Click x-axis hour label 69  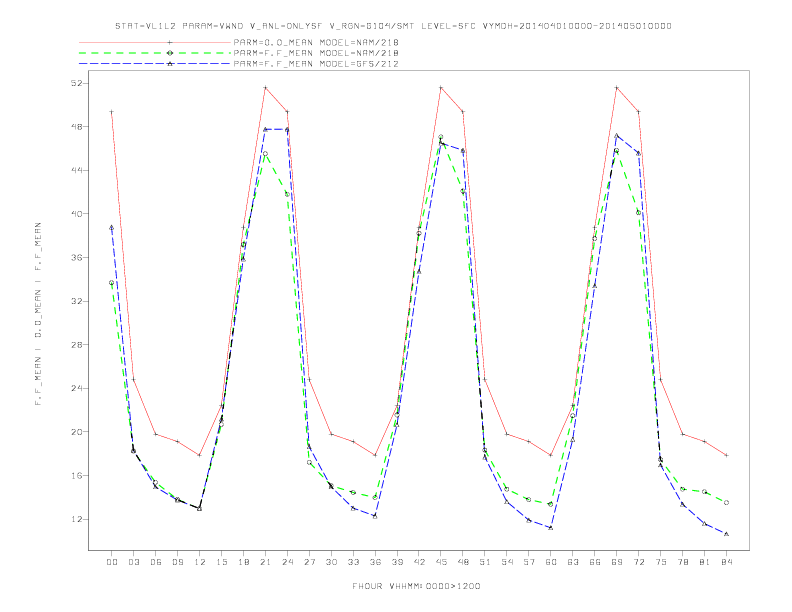pyautogui.click(x=617, y=562)
